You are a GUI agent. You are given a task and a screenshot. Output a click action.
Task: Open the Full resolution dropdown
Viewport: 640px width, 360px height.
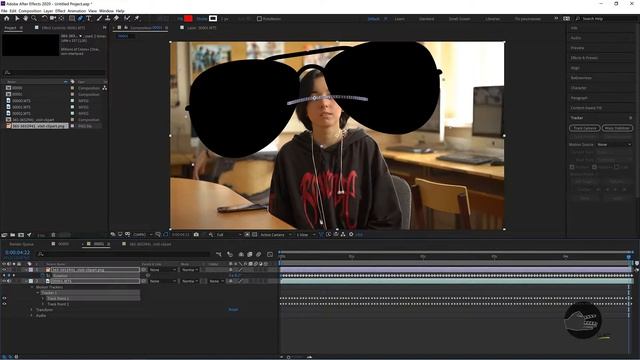tap(229, 235)
